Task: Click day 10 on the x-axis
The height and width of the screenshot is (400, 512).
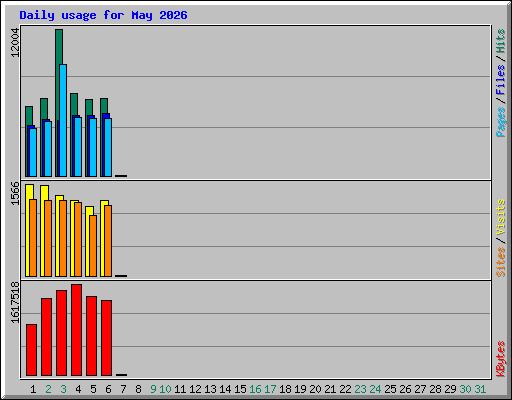Action: click(165, 389)
